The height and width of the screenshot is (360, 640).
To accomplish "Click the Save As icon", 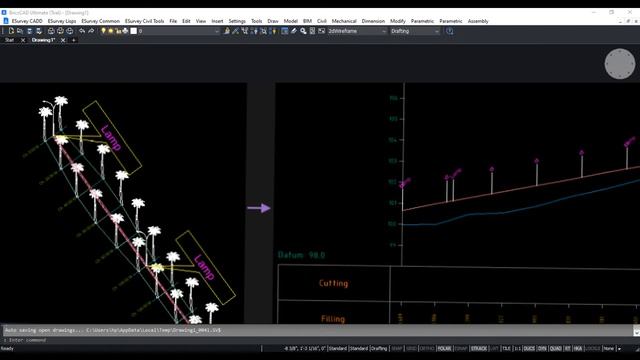I will click(x=39, y=31).
